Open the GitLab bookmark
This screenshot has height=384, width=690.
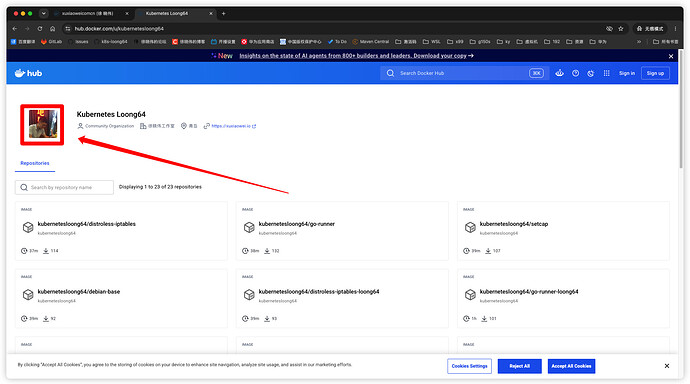(x=51, y=42)
